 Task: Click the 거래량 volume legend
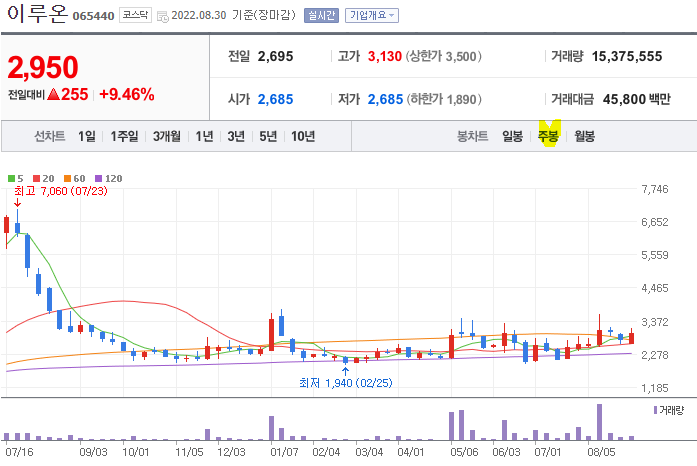[x=669, y=410]
